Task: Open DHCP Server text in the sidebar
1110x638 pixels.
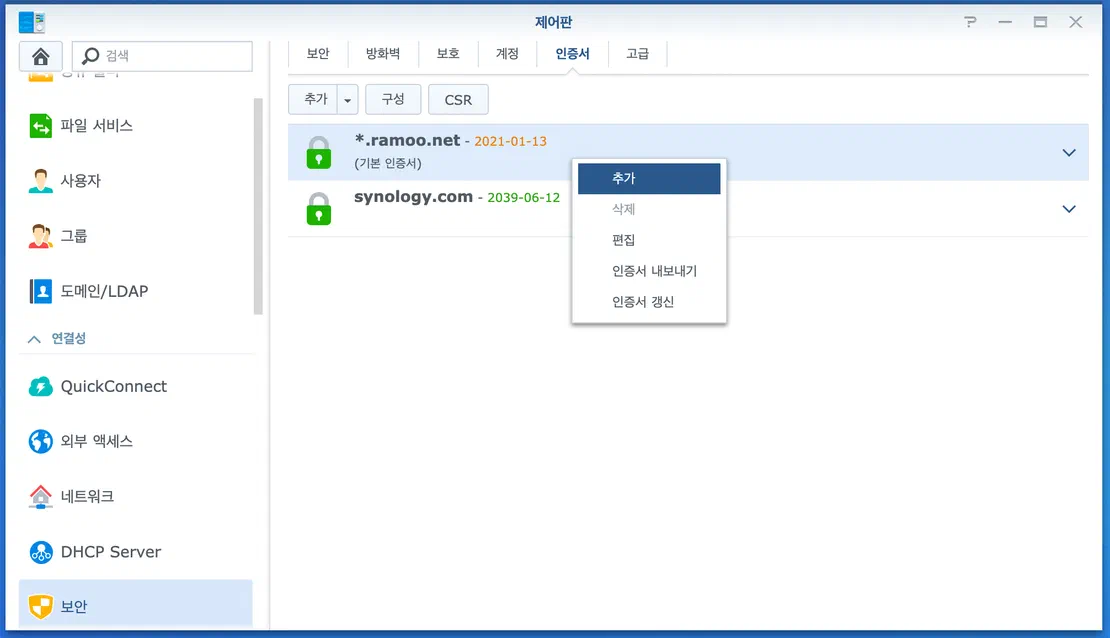Action: point(111,552)
